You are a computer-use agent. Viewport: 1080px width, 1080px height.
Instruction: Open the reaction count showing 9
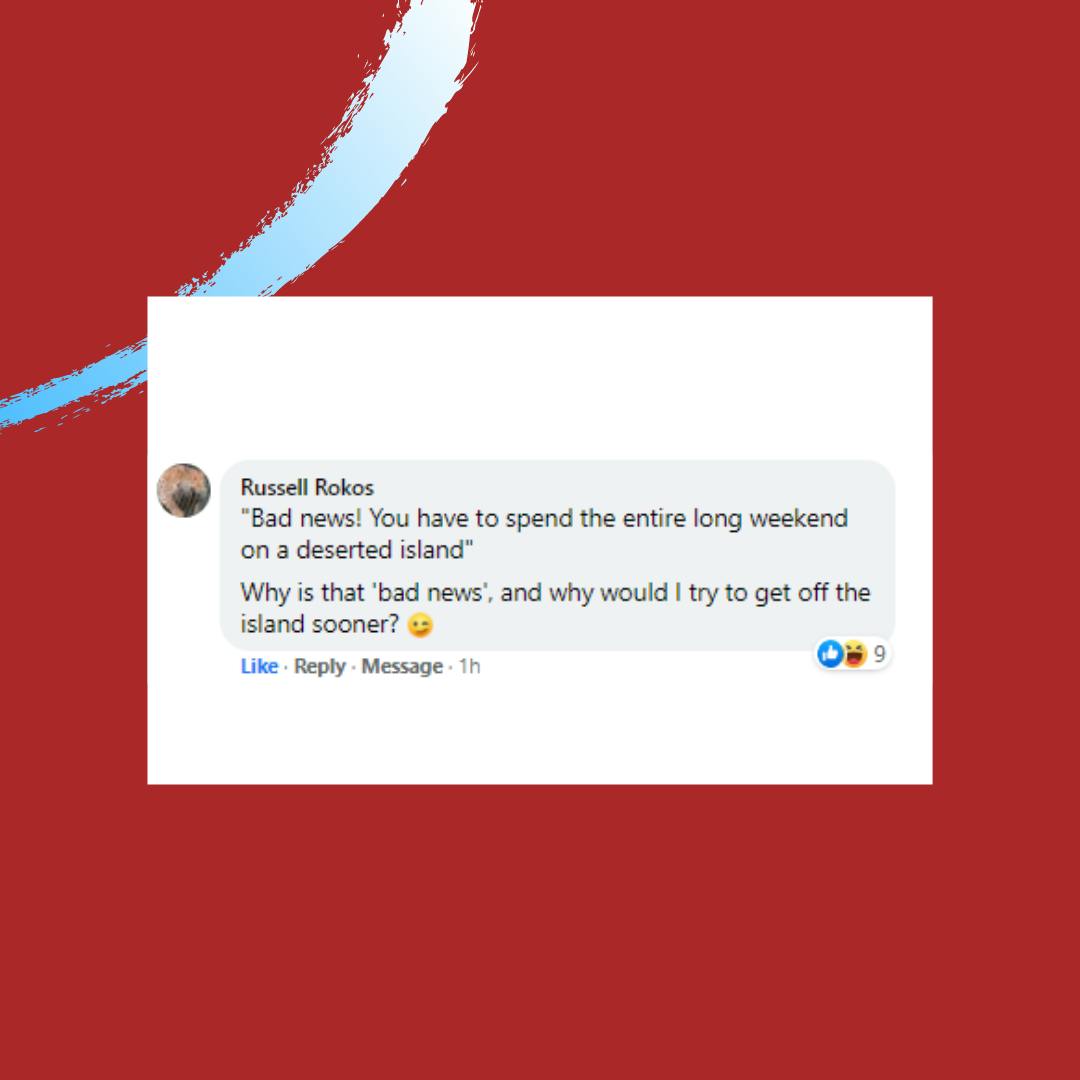879,654
